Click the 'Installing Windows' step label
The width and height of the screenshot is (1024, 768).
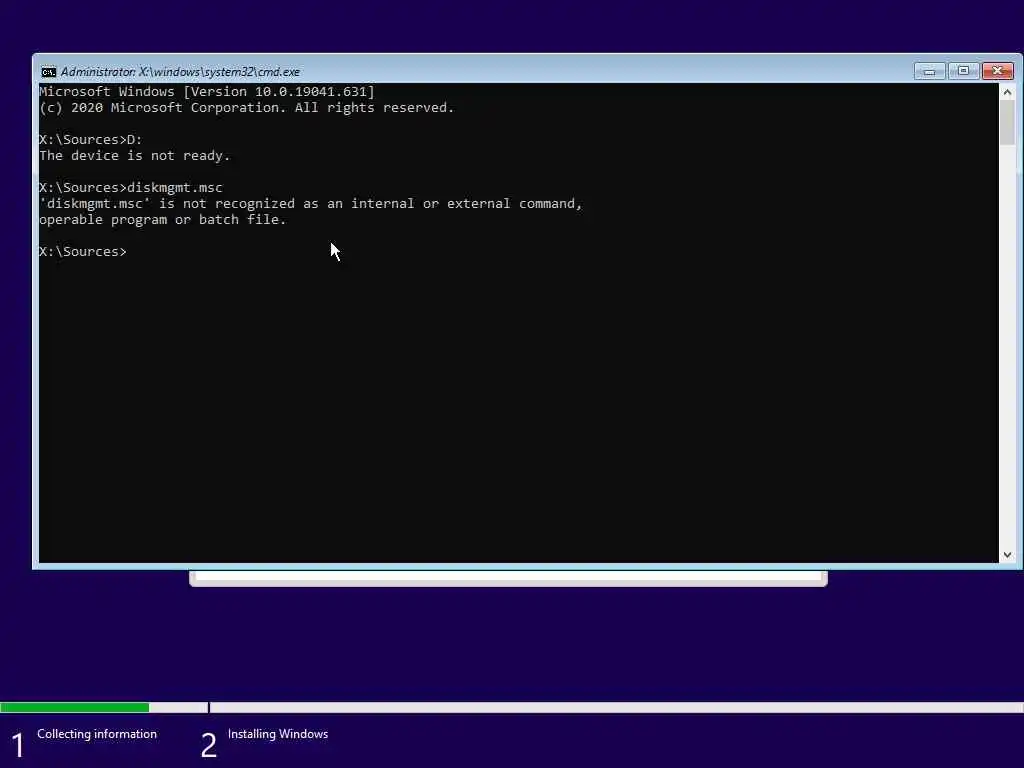click(x=278, y=734)
